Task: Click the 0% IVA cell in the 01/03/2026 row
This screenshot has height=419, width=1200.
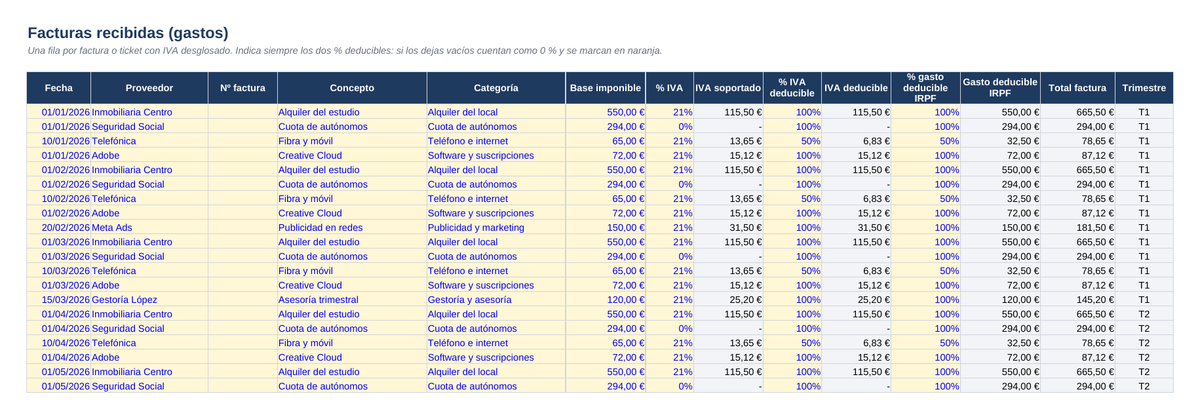Action: tap(670, 256)
